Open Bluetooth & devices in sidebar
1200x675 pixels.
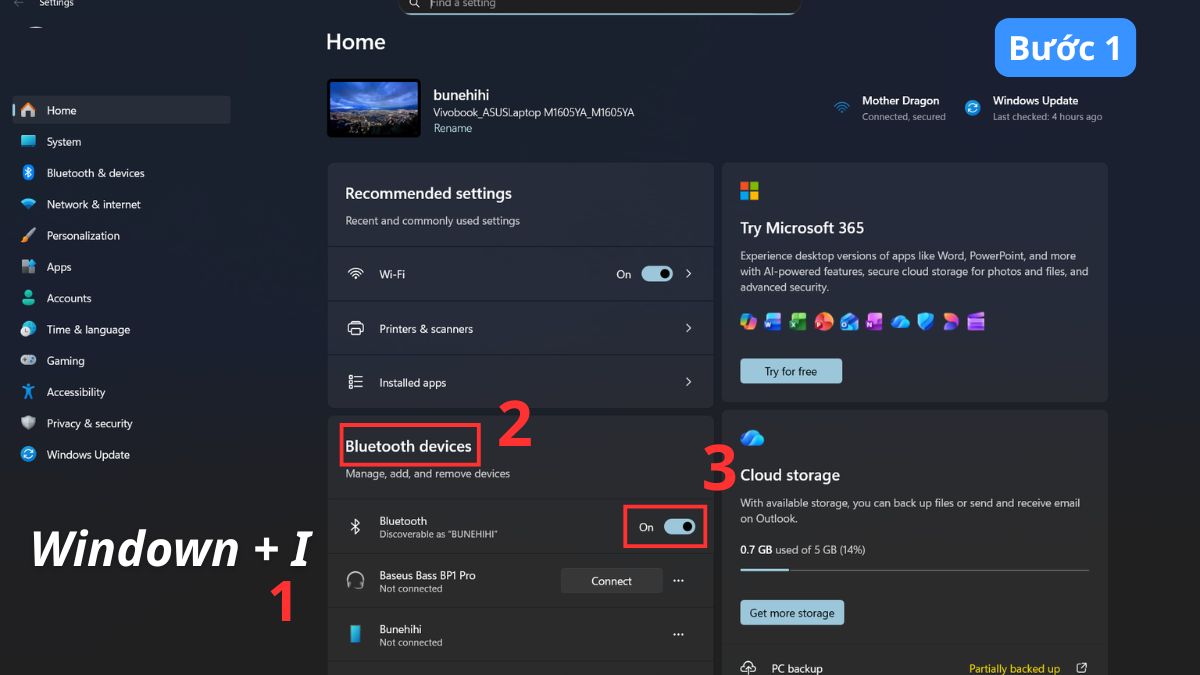pyautogui.click(x=122, y=173)
